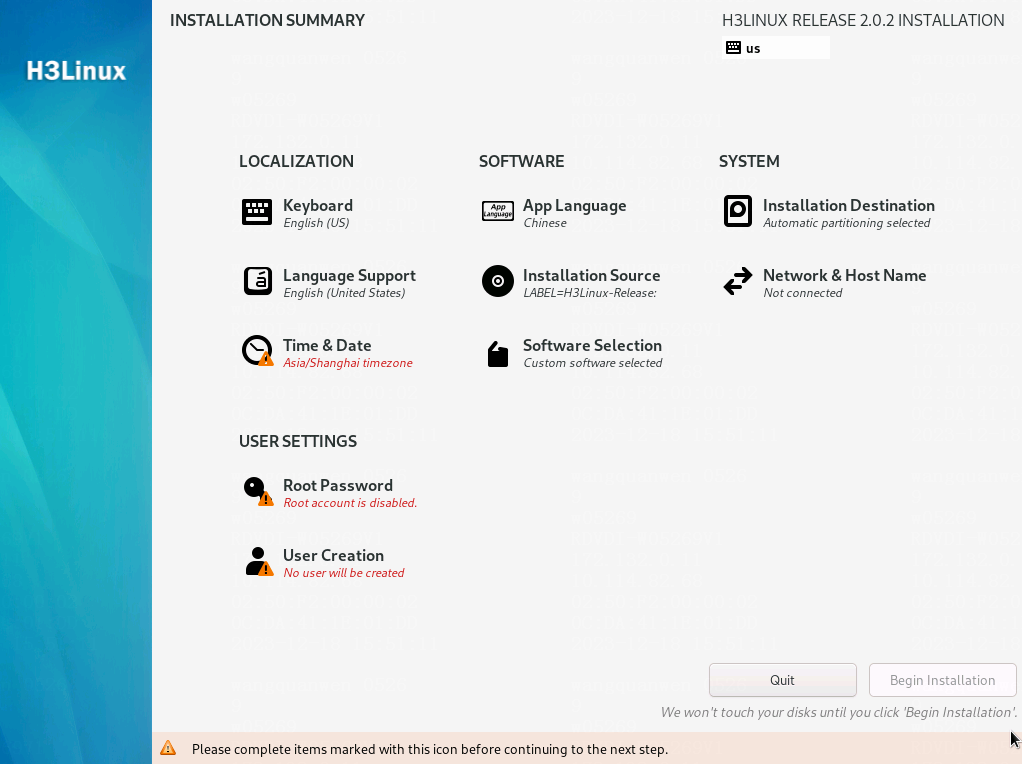Viewport: 1022px width, 764px height.
Task: Click the 'Custom software selected' status text
Action: (x=593, y=363)
